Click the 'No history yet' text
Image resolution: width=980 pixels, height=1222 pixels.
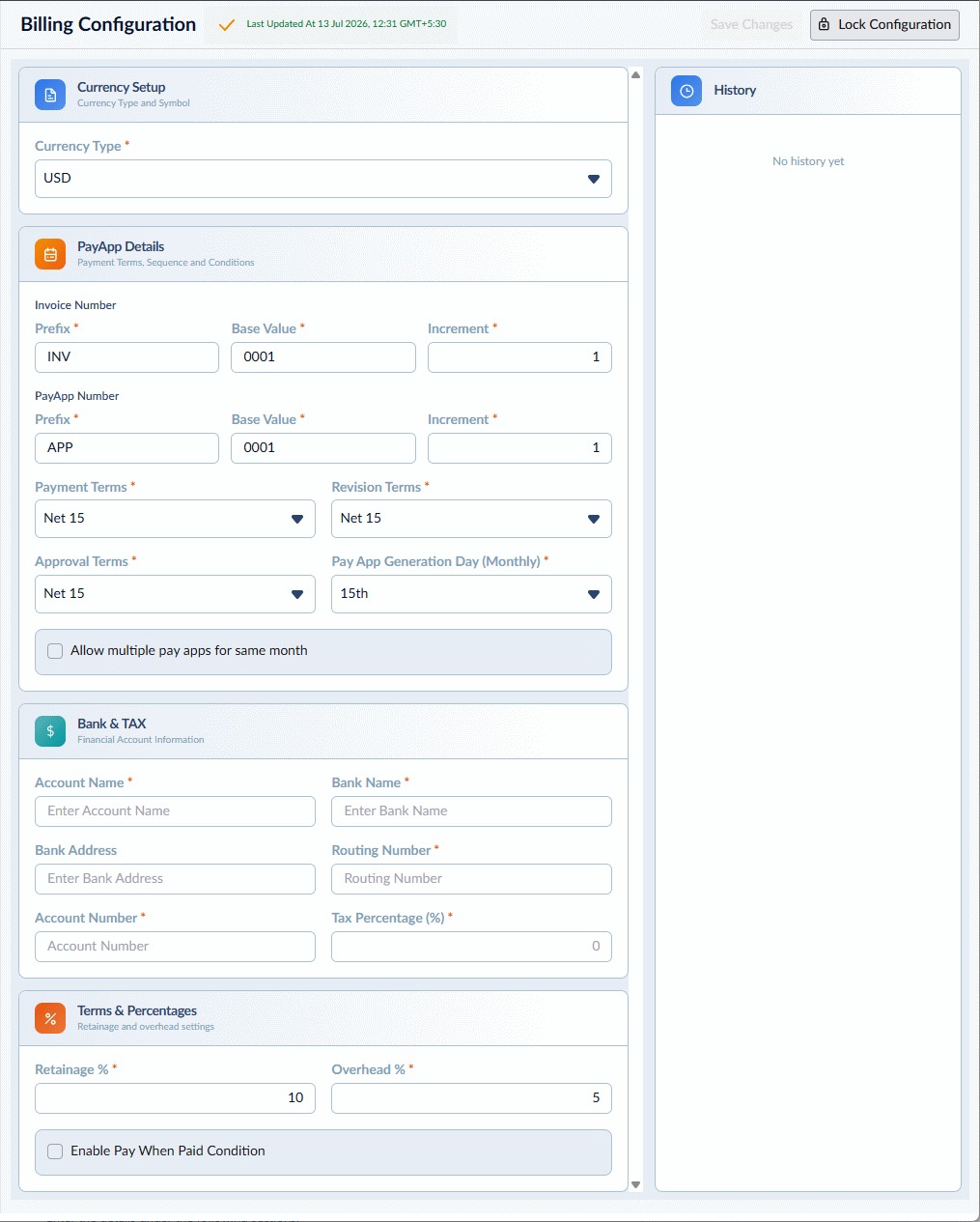tap(808, 161)
